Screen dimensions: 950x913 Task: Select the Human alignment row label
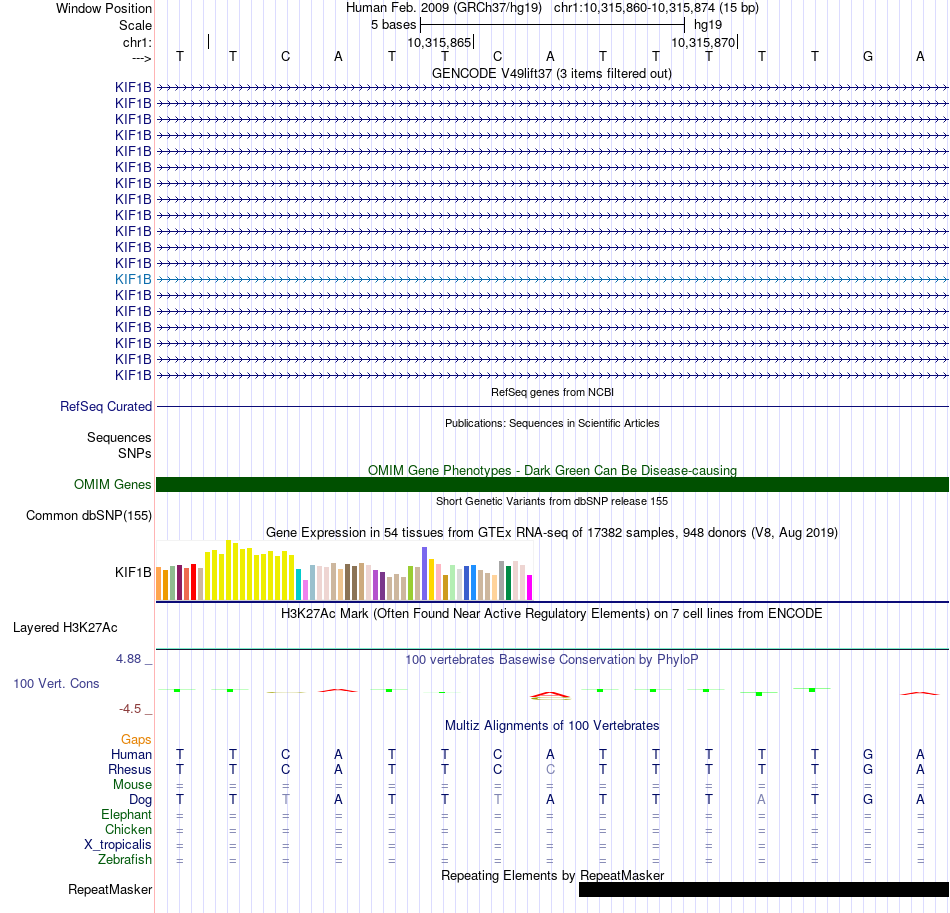click(x=131, y=754)
